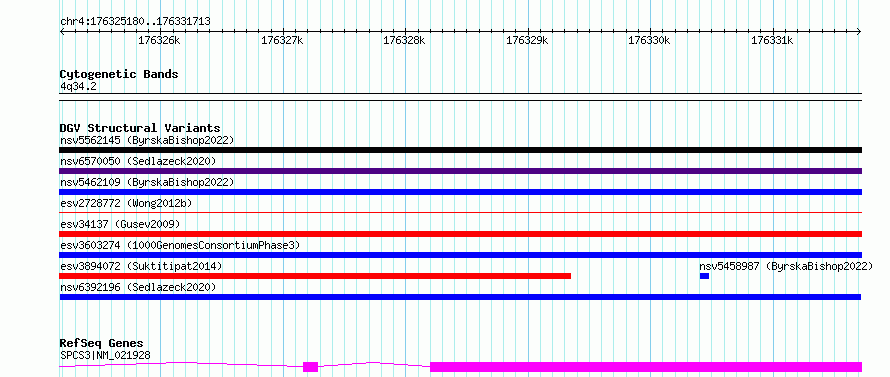890x377 pixels.
Task: Click the chr4:176325180..176331713 region label
Action: tap(135, 22)
